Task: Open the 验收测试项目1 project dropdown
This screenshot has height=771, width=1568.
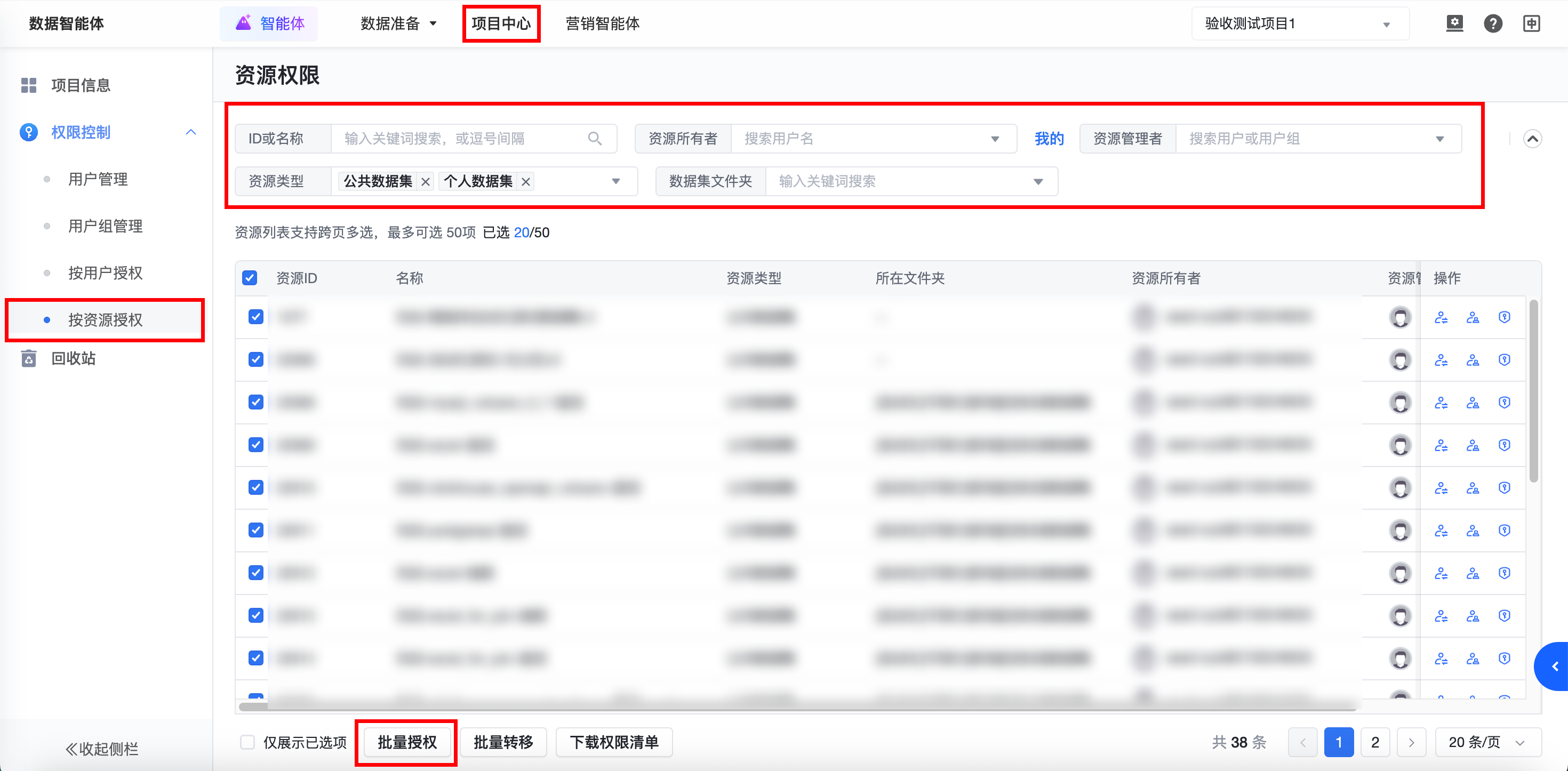Action: point(1300,24)
